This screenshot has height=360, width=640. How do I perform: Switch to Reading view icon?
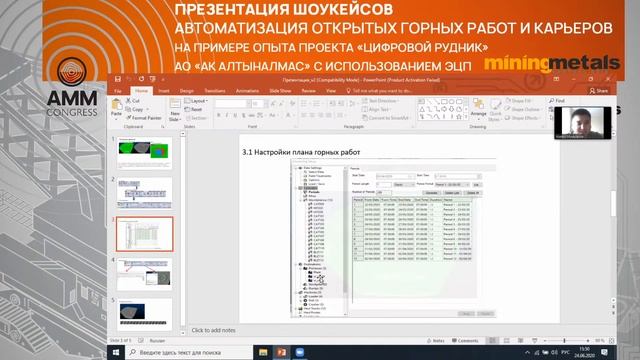[520, 340]
